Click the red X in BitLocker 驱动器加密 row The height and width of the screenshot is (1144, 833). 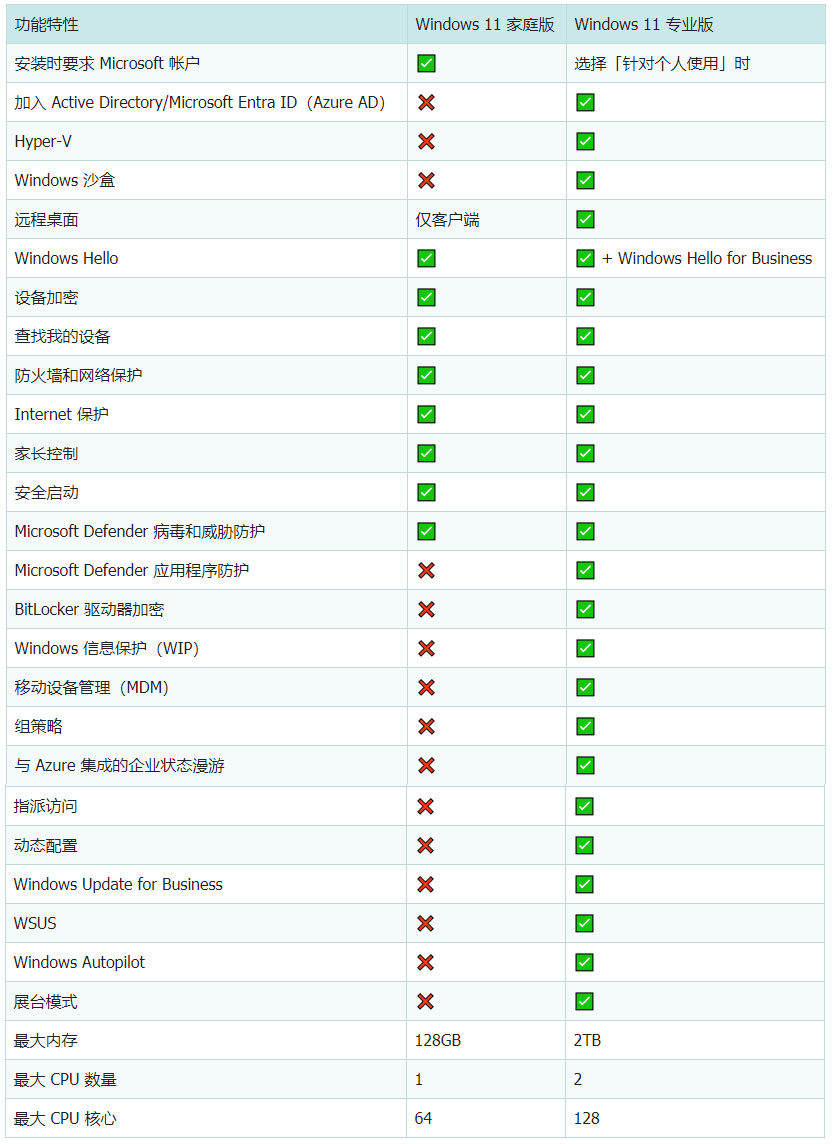pyautogui.click(x=427, y=609)
